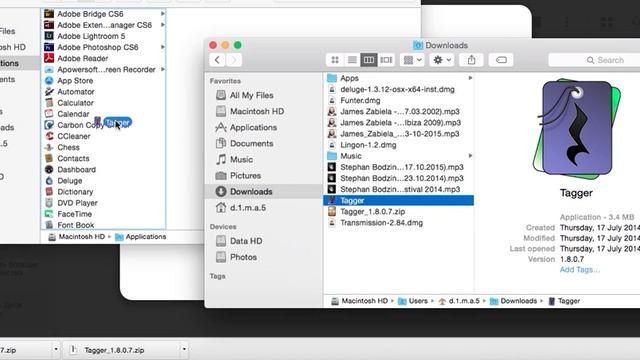The height and width of the screenshot is (360, 640).
Task: Select column view in Downloads toolbar
Action: 369,60
